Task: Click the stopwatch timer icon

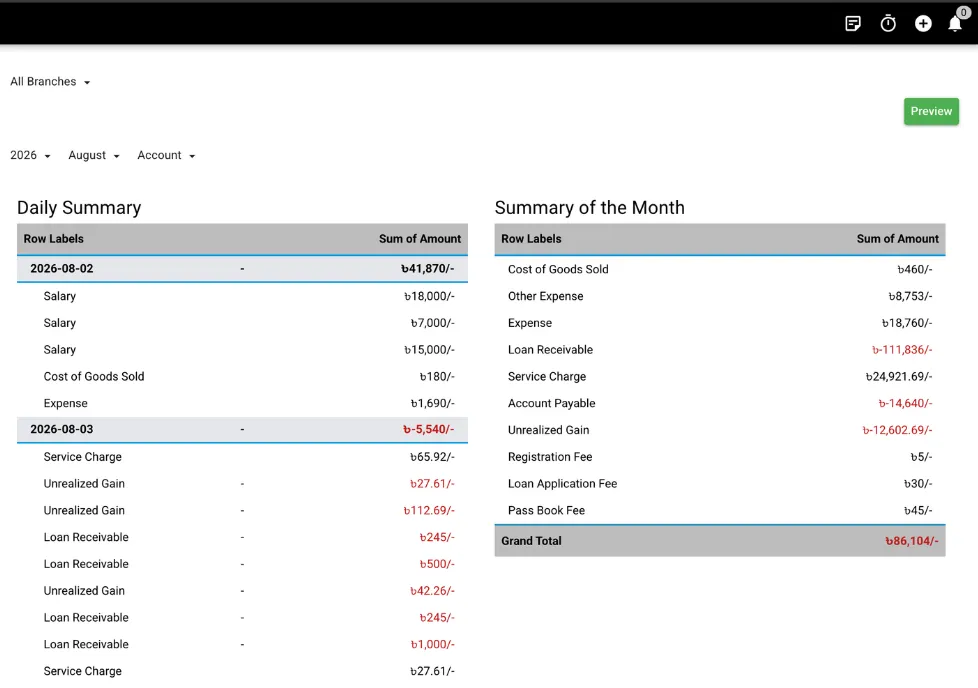Action: tap(888, 24)
